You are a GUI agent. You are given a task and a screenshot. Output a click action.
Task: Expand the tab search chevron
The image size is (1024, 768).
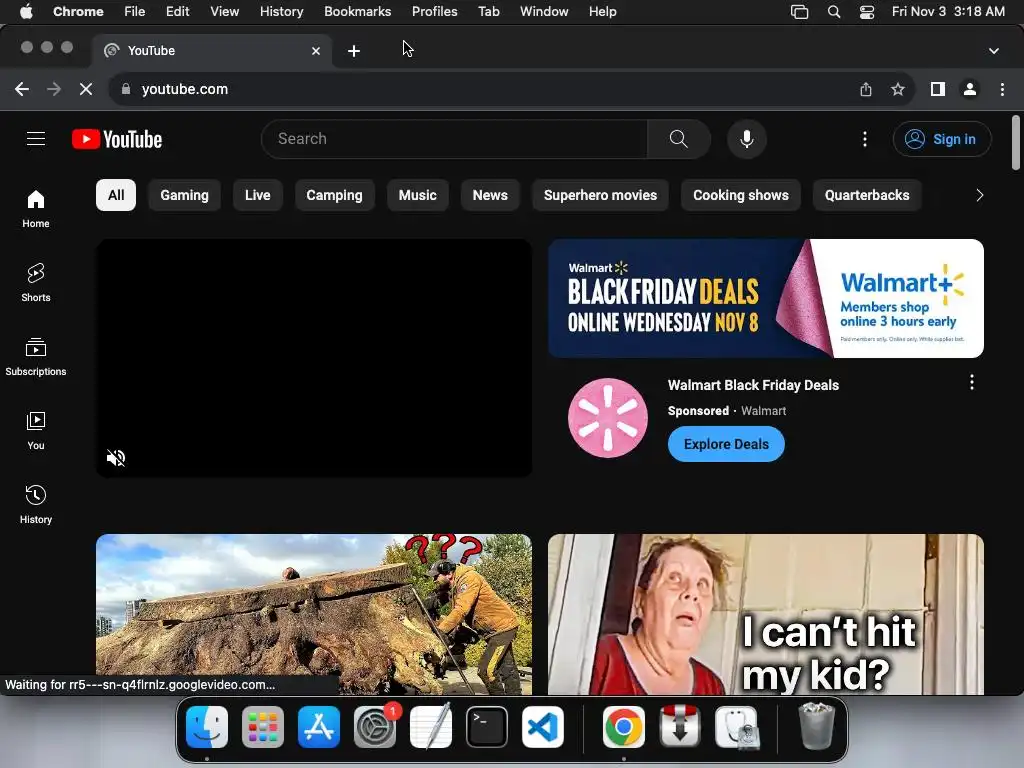coord(994,51)
